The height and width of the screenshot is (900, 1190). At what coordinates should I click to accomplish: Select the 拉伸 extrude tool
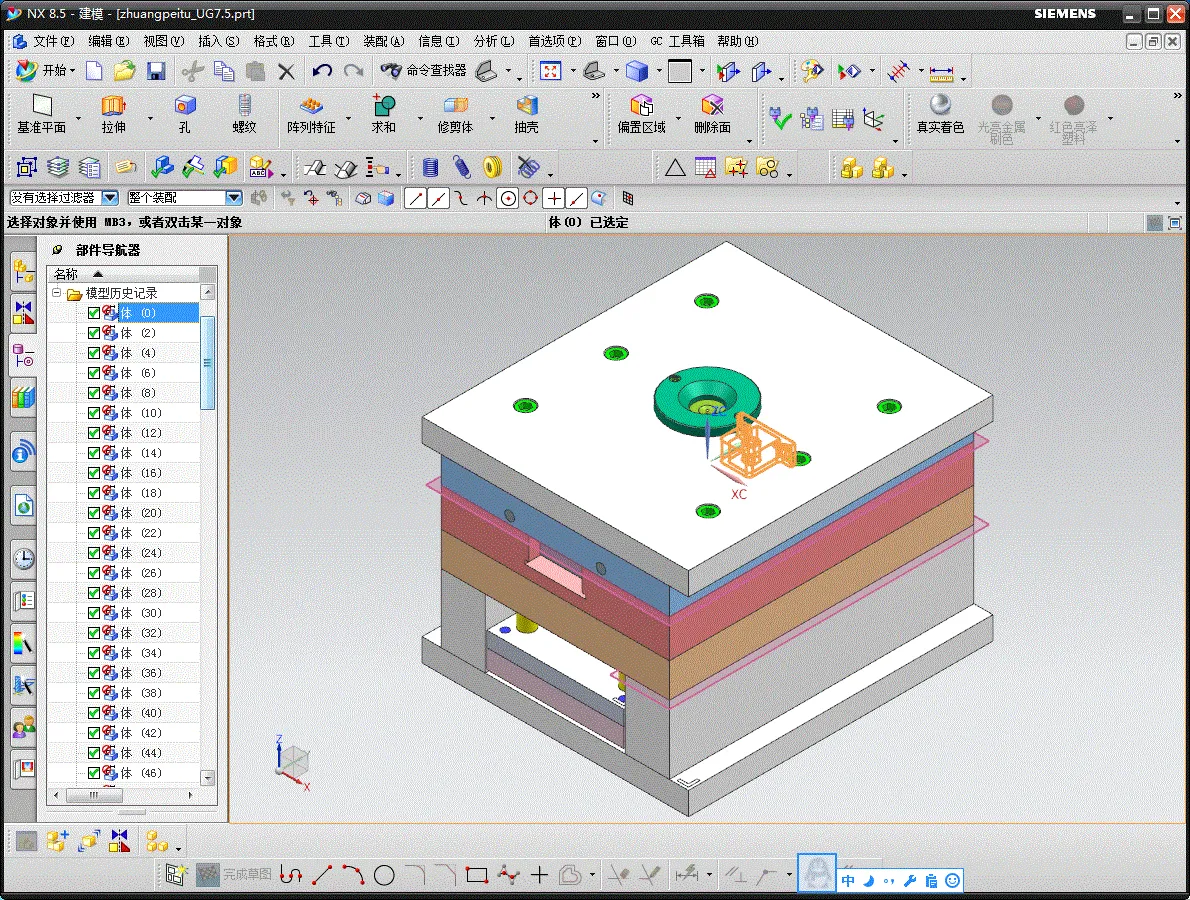pos(114,114)
